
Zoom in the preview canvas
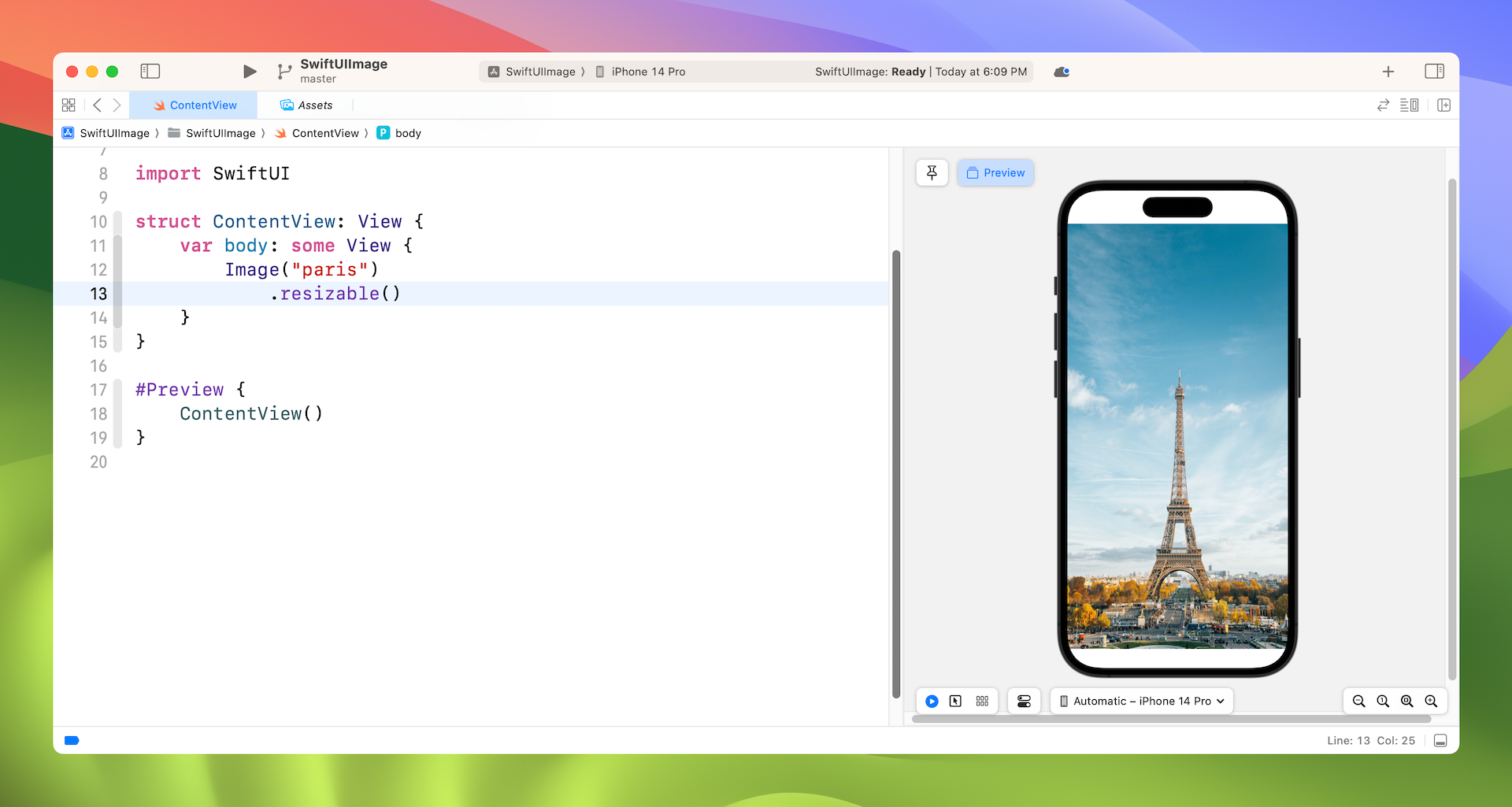tap(1431, 701)
